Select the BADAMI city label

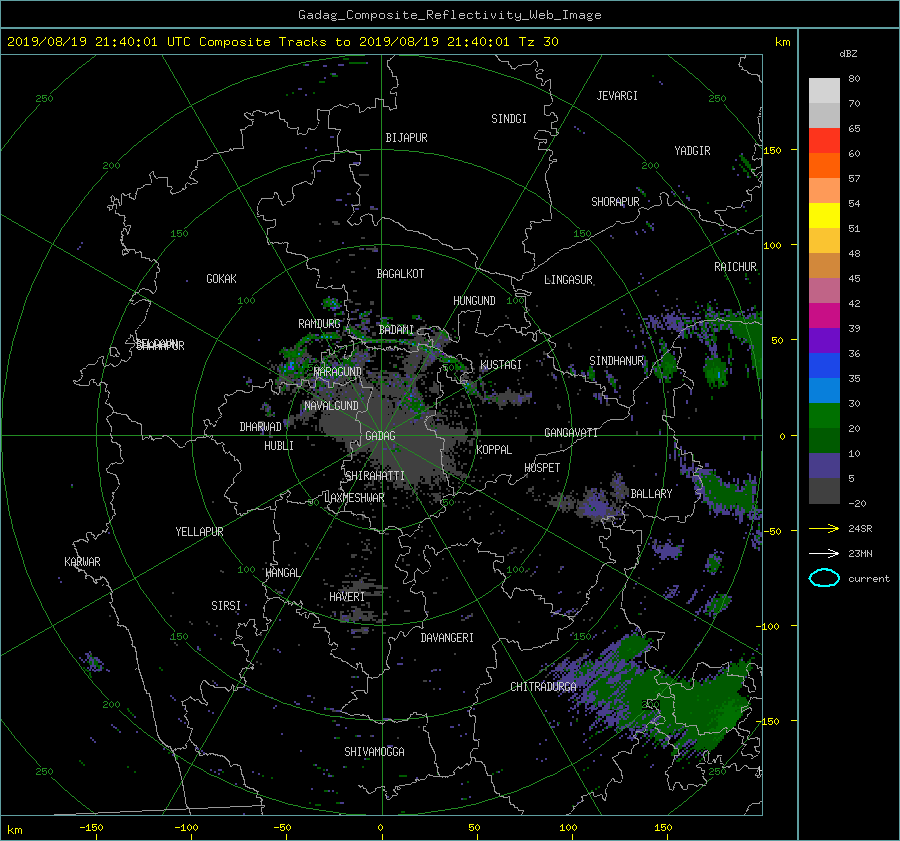coord(396,330)
